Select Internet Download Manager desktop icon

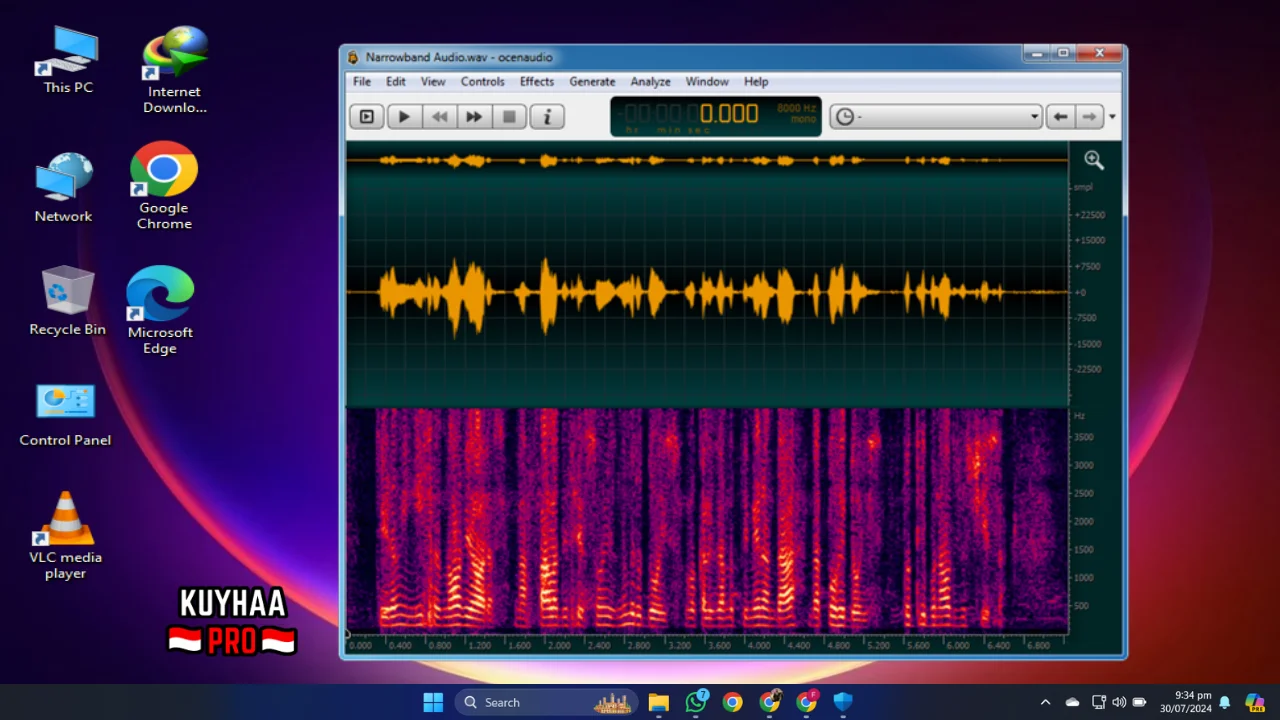pyautogui.click(x=175, y=70)
